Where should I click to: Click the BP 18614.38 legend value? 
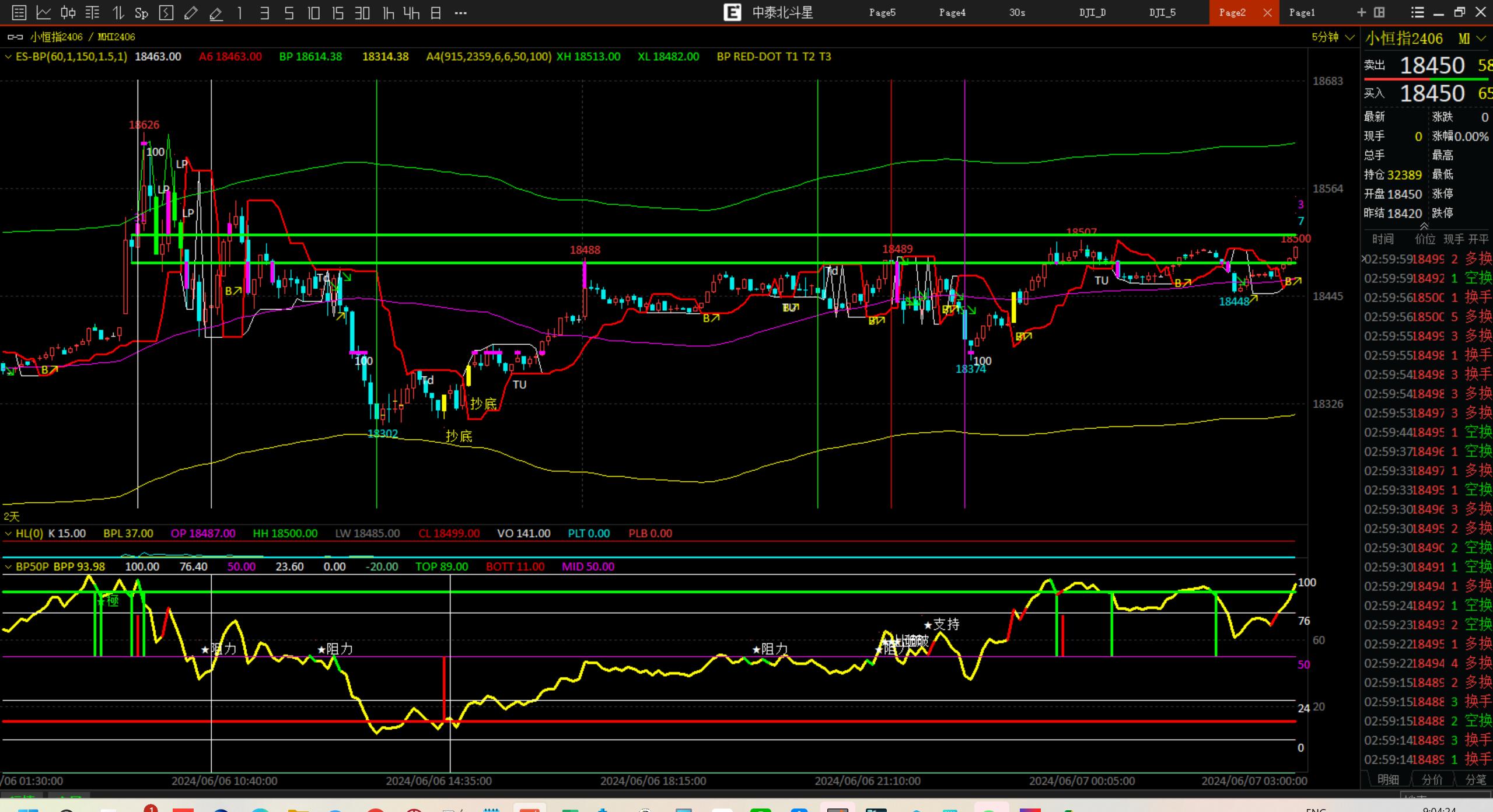tap(310, 57)
